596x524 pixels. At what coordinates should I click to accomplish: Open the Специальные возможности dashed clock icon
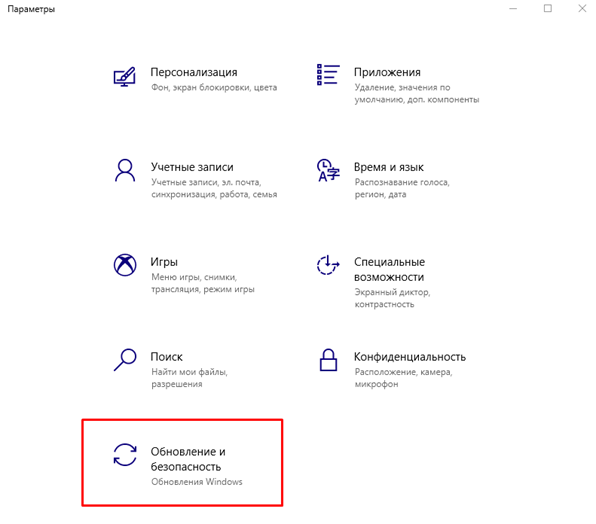[x=328, y=265]
